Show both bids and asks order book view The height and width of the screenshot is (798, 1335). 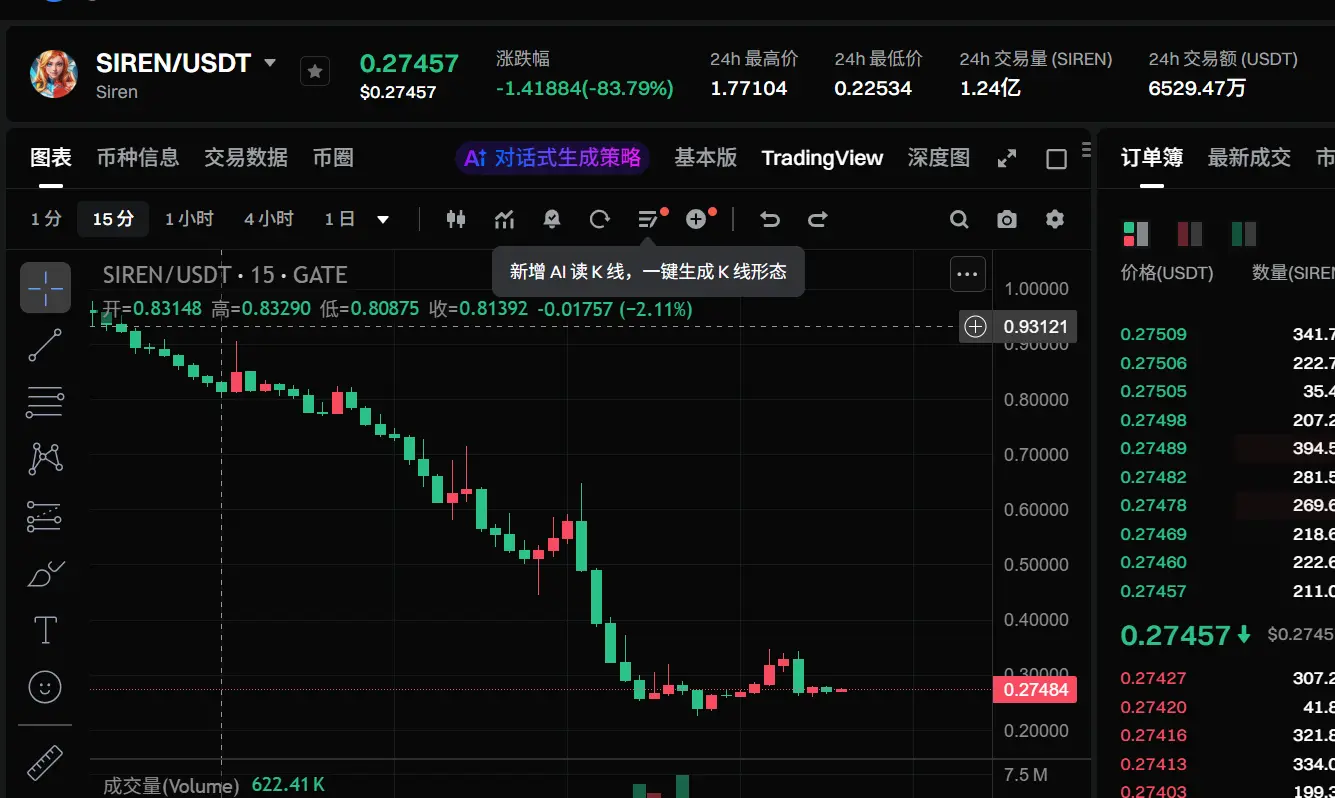[x=1136, y=234]
